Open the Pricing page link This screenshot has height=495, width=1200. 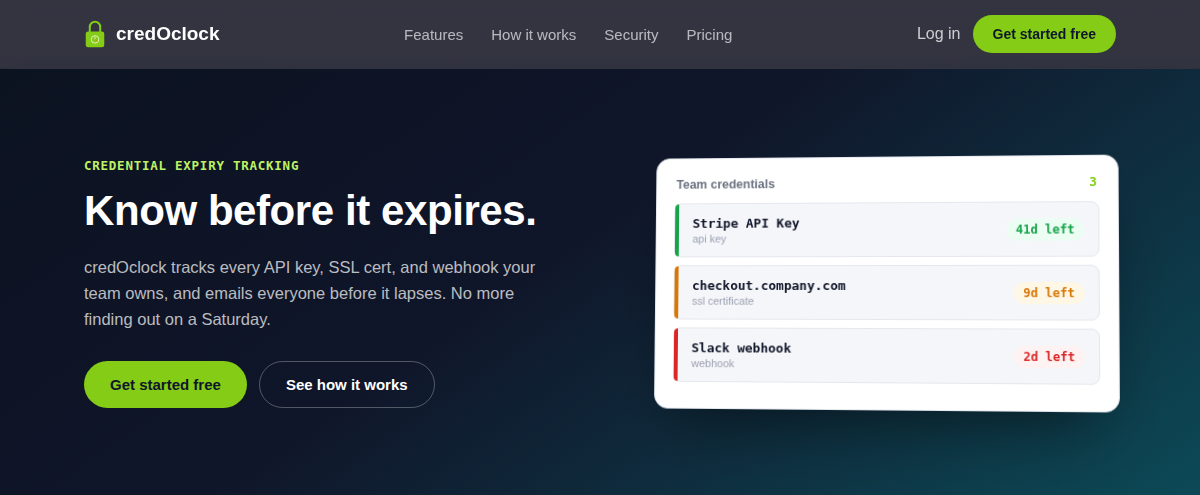pyautogui.click(x=709, y=34)
